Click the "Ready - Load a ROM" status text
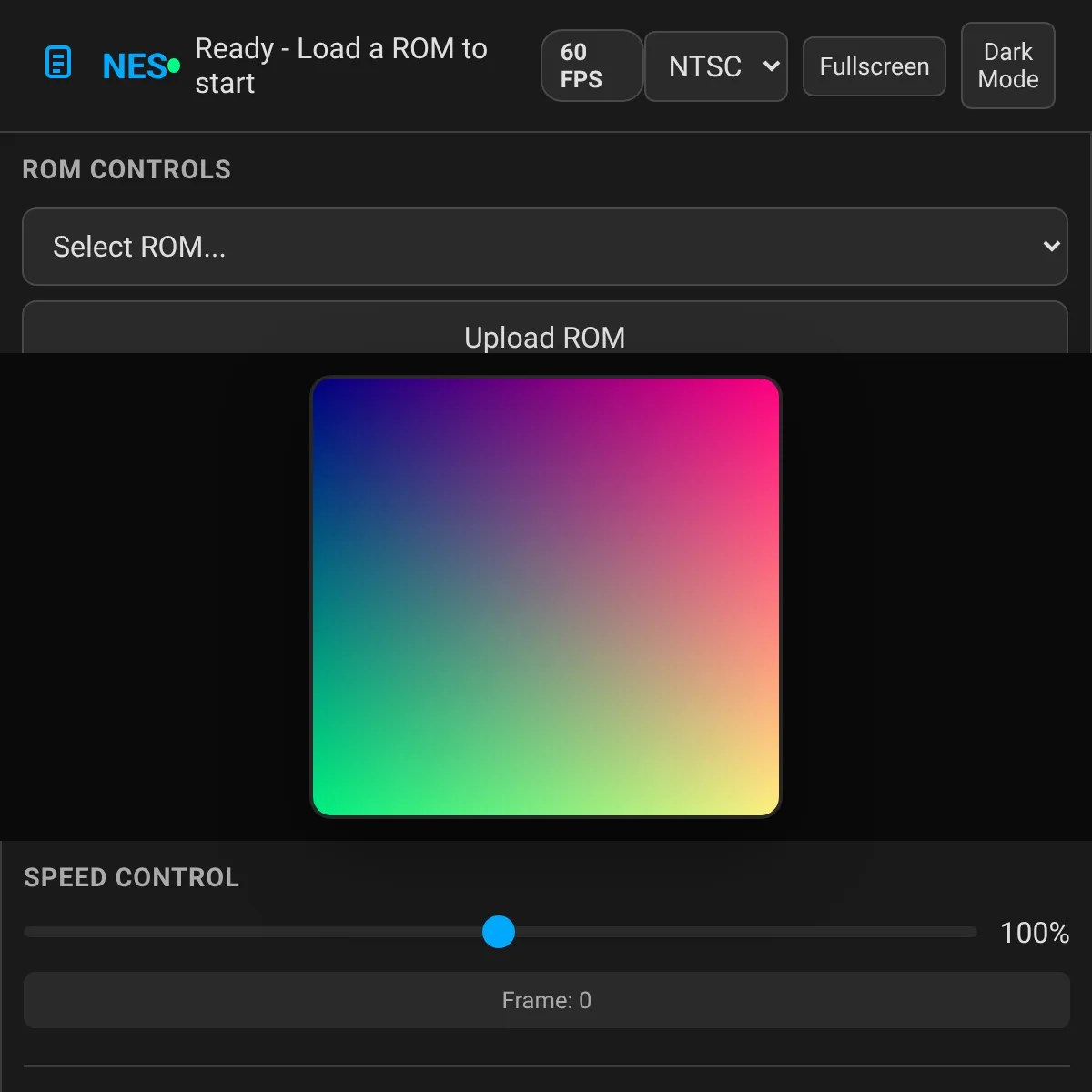This screenshot has width=1092, height=1092. coord(340,66)
